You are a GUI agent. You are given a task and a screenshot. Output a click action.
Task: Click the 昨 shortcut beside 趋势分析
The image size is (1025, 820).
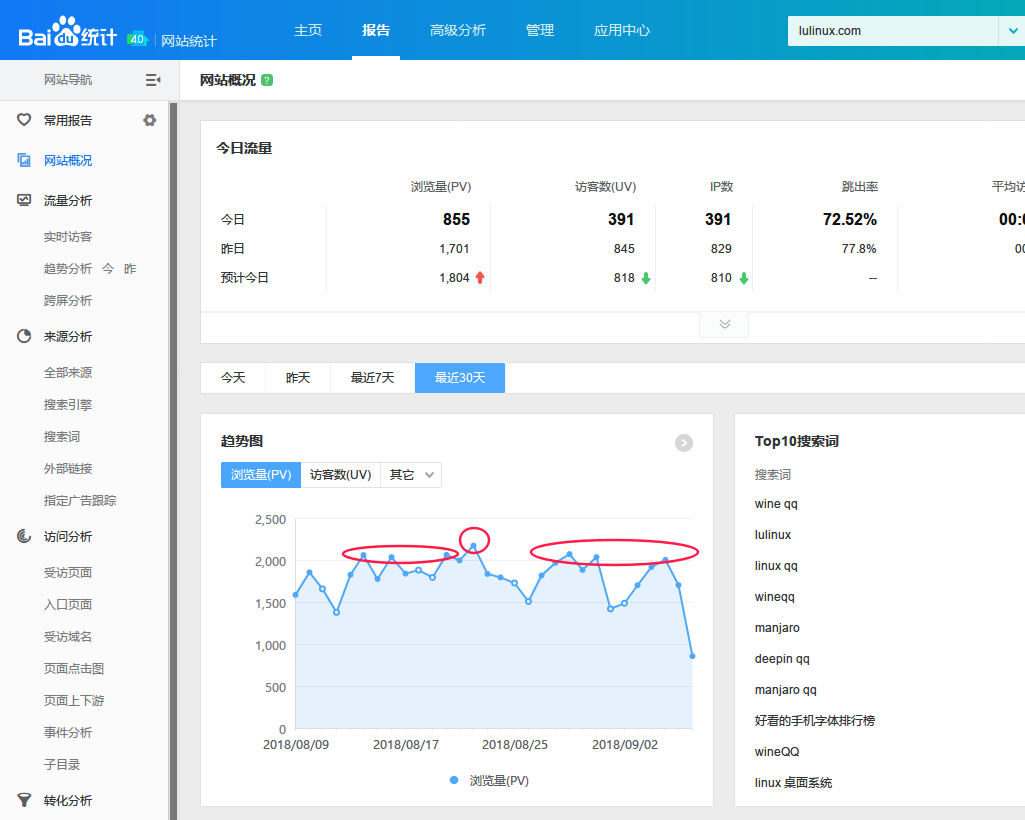pos(130,269)
